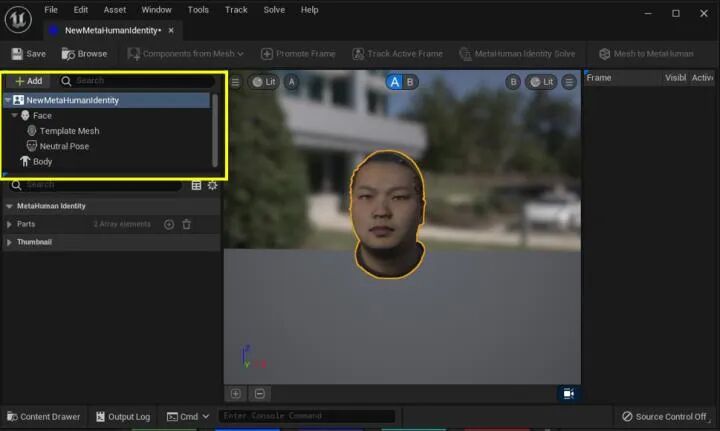
Task: Click Promote Frame button
Action: pyautogui.click(x=298, y=54)
